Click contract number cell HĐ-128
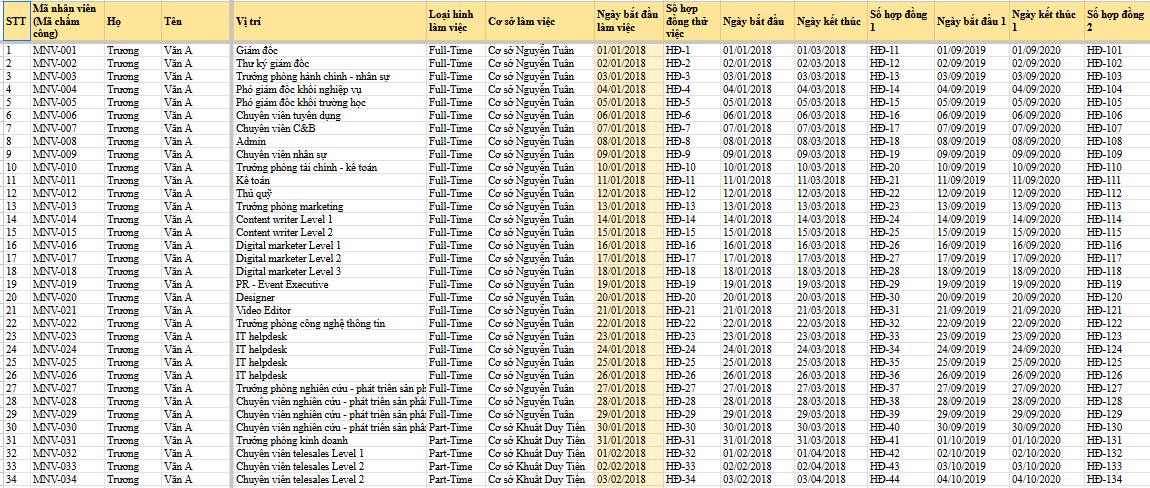This screenshot has width=1150, height=488. (x=1117, y=401)
